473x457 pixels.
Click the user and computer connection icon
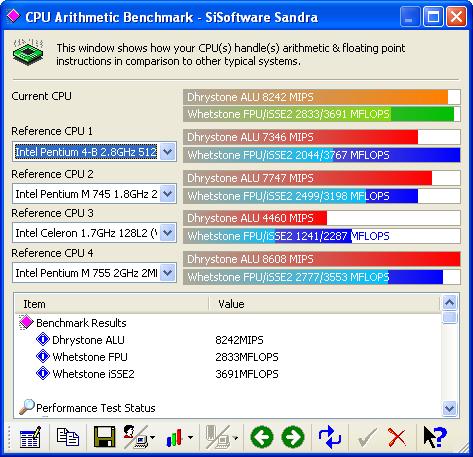click(x=135, y=437)
